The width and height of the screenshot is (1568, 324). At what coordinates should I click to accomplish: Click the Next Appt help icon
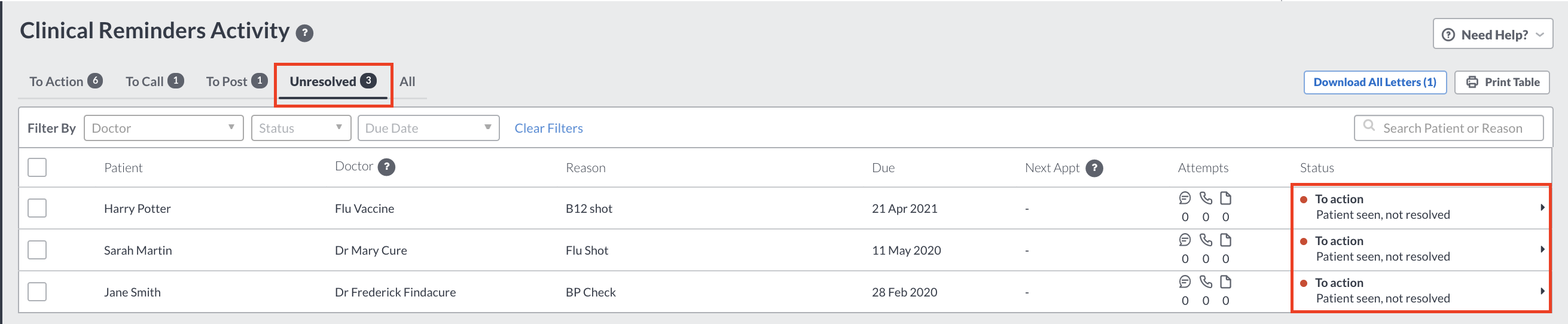tap(1094, 168)
